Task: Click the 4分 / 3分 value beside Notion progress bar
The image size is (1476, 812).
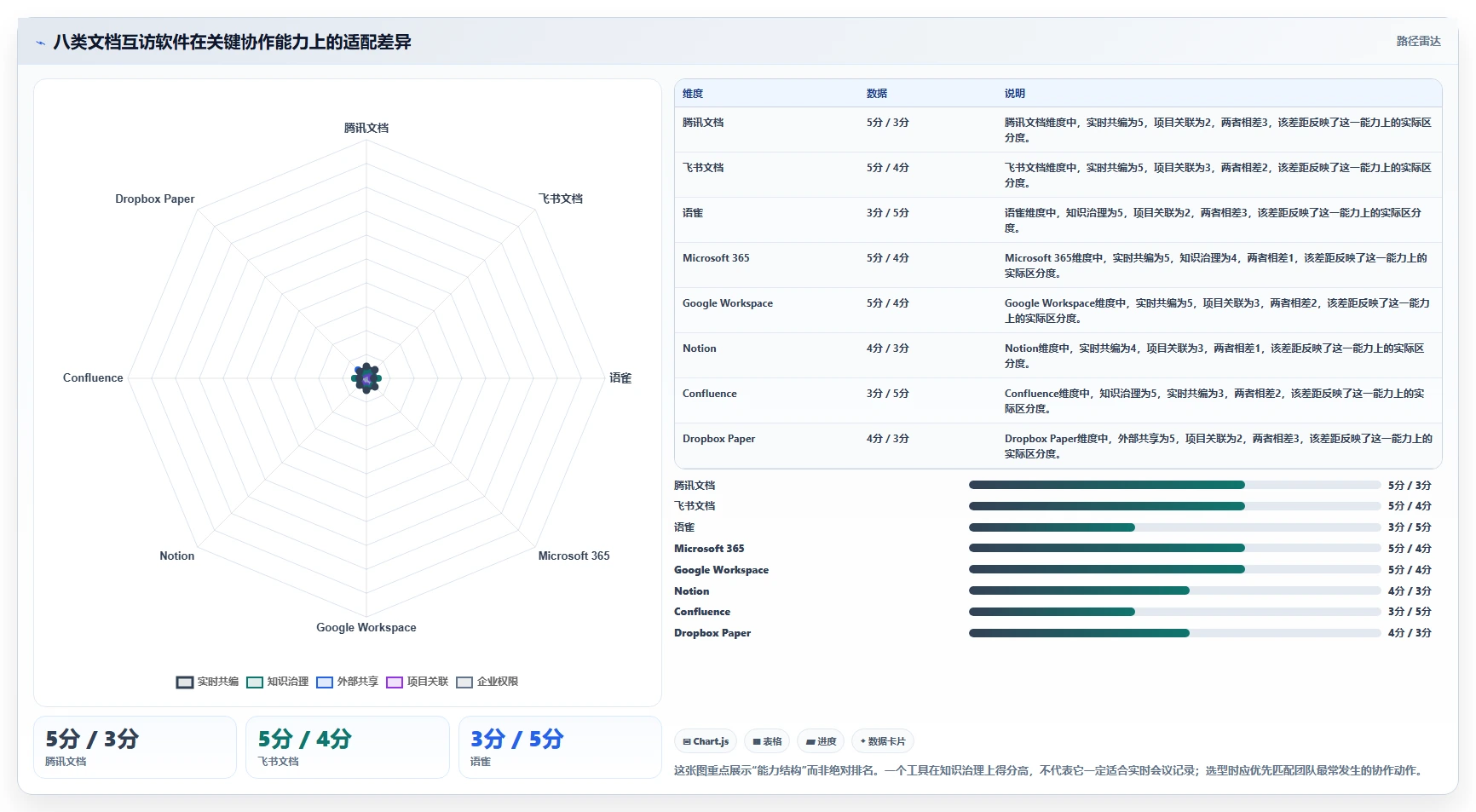Action: tap(1410, 591)
